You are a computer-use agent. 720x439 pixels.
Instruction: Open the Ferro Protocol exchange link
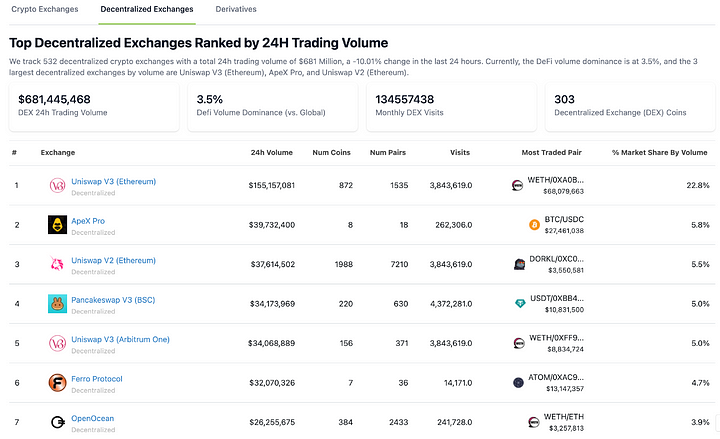tap(97, 379)
